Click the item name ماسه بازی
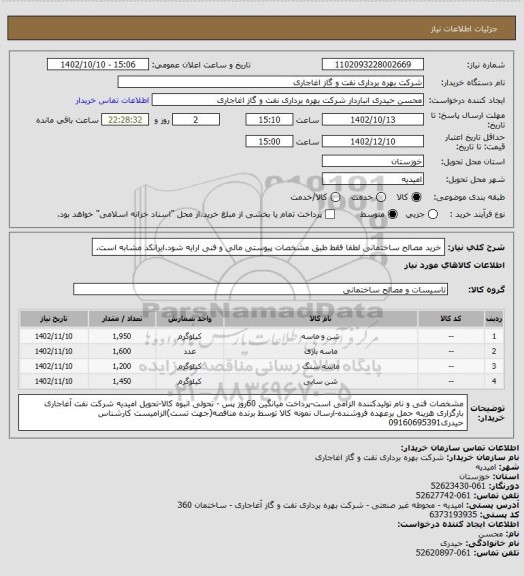Screen dimensions: 524x576 click(320, 352)
